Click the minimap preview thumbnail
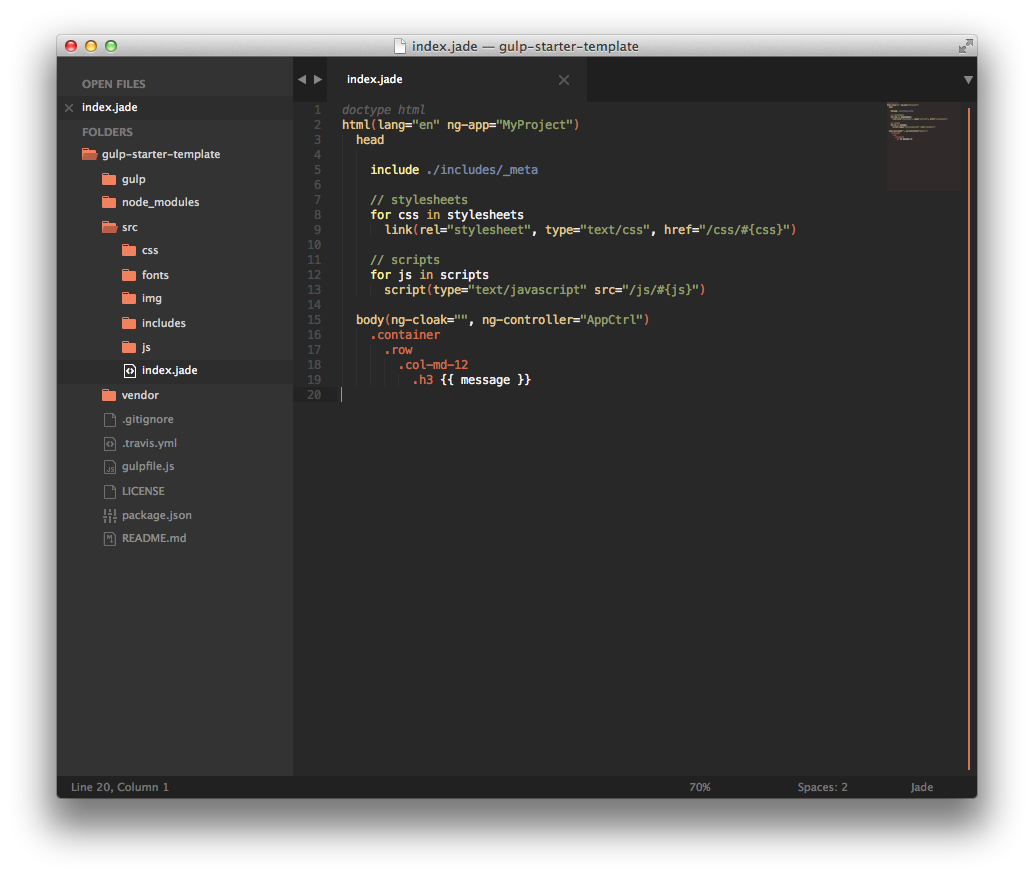Viewport: 1034px width, 877px height. click(922, 146)
